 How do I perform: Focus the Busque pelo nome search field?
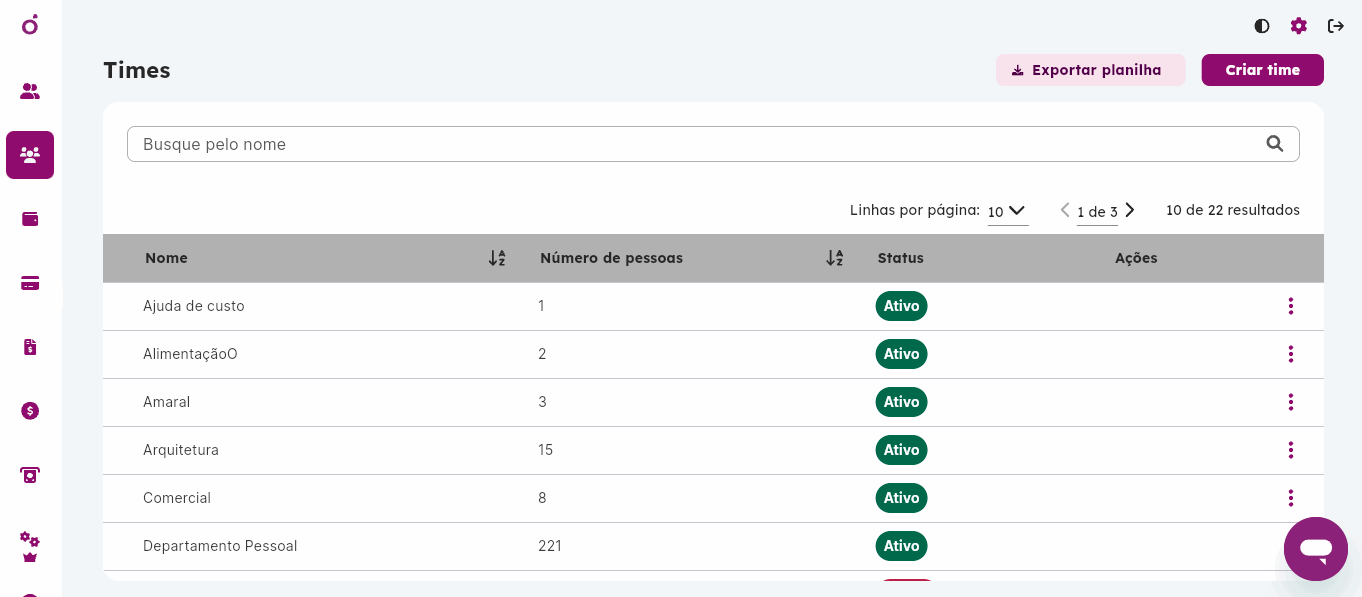click(x=713, y=144)
